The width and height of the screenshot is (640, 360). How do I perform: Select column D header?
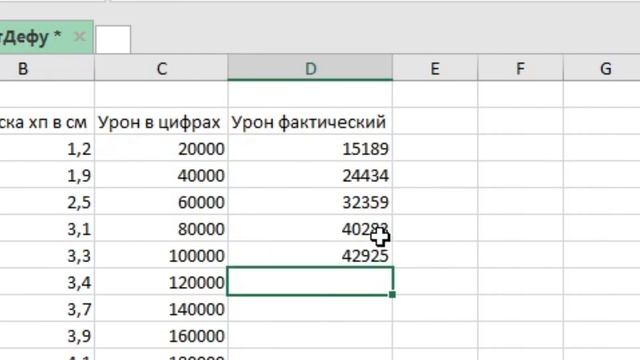[310, 68]
